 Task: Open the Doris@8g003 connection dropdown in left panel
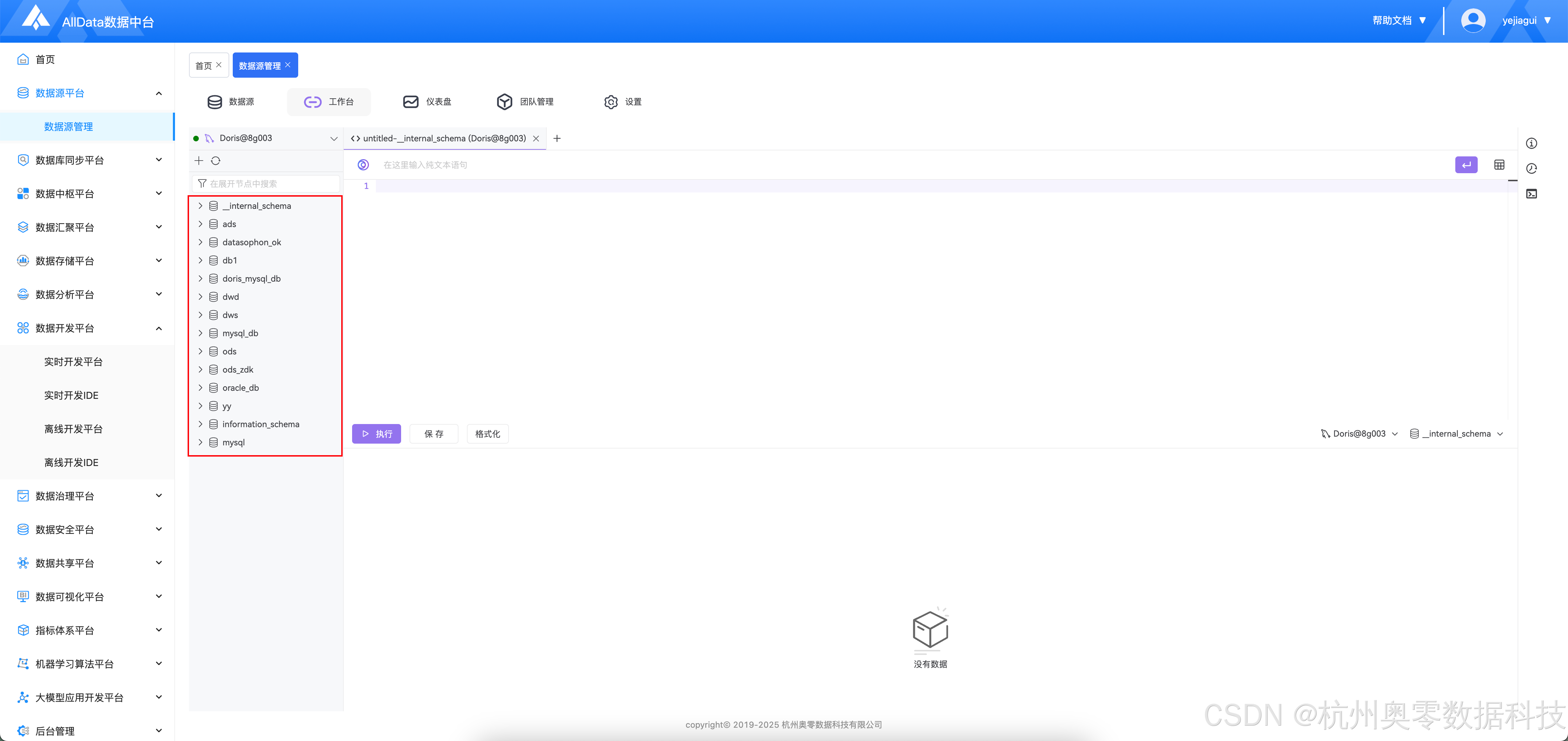pos(266,139)
